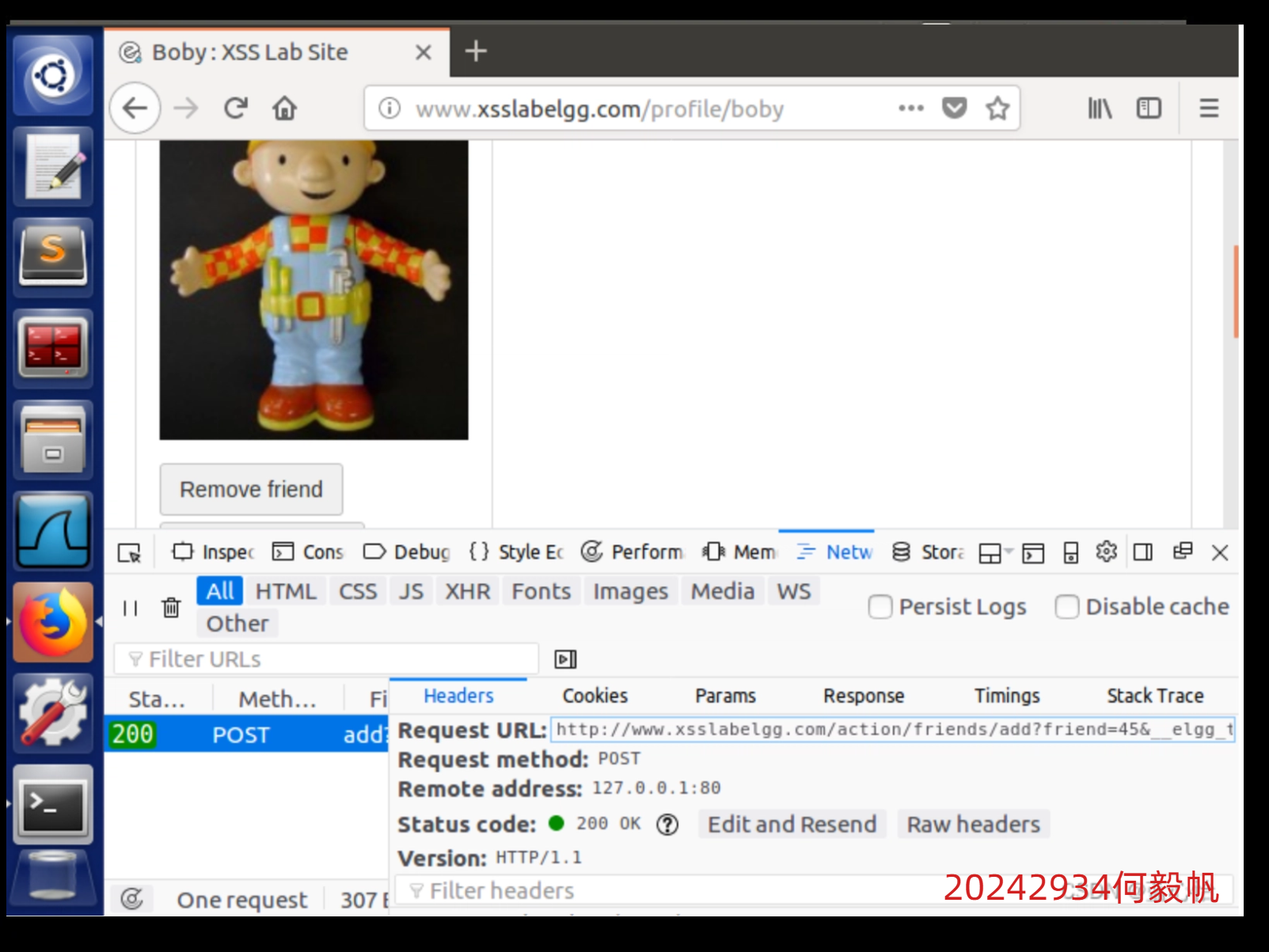Close the Boby XSS Lab Site tab
1269x952 pixels.
424,52
